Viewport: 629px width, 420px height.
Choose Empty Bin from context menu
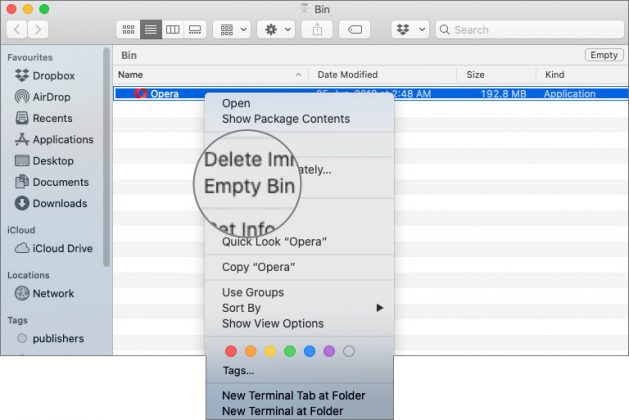coord(249,187)
